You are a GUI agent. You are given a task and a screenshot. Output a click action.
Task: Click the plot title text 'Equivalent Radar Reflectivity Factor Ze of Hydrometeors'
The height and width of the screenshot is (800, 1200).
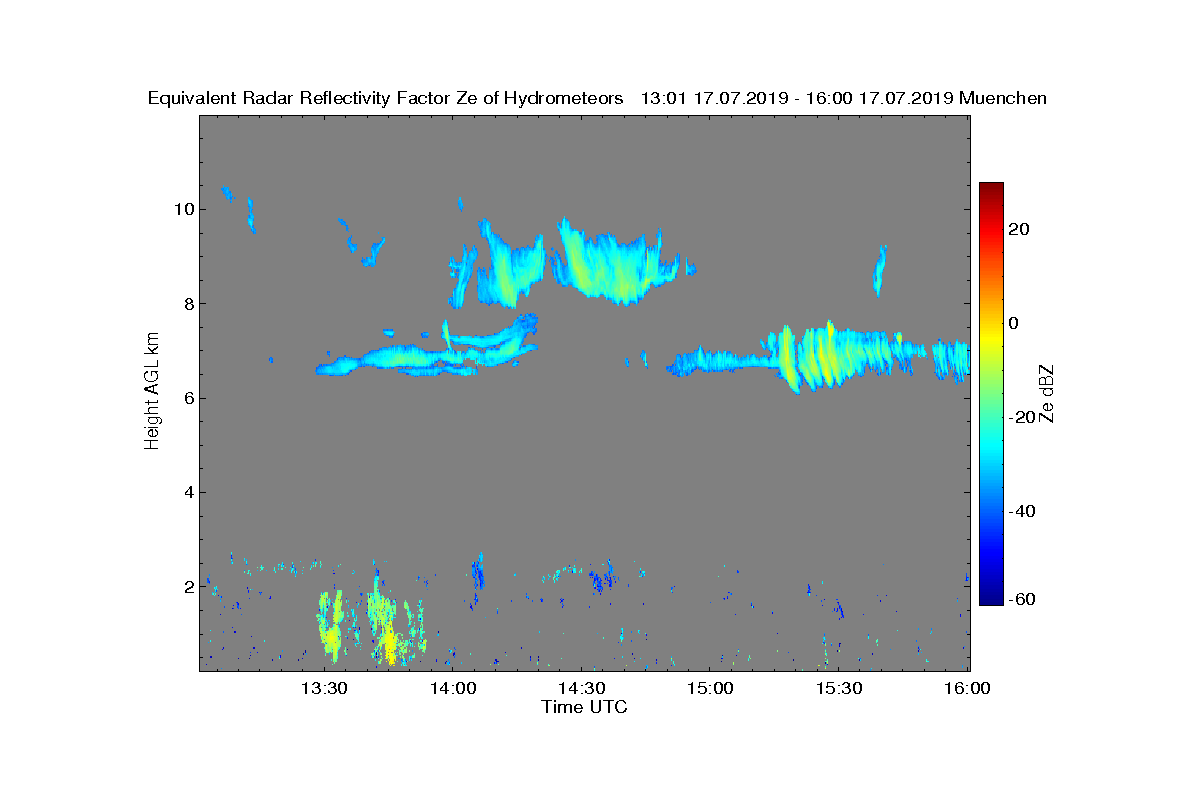(386, 98)
